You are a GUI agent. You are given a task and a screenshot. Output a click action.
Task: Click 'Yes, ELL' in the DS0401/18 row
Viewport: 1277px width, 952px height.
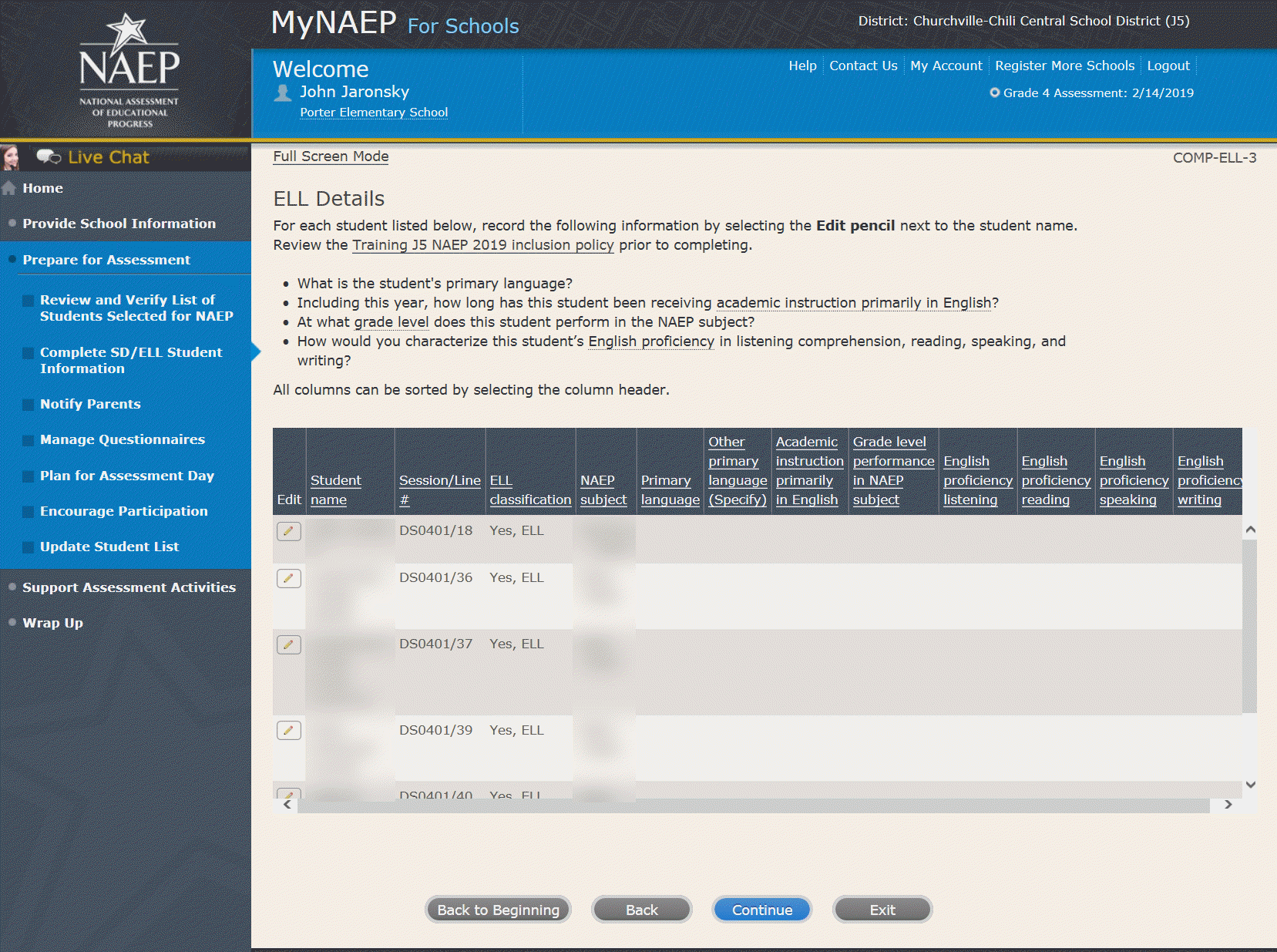click(x=517, y=530)
